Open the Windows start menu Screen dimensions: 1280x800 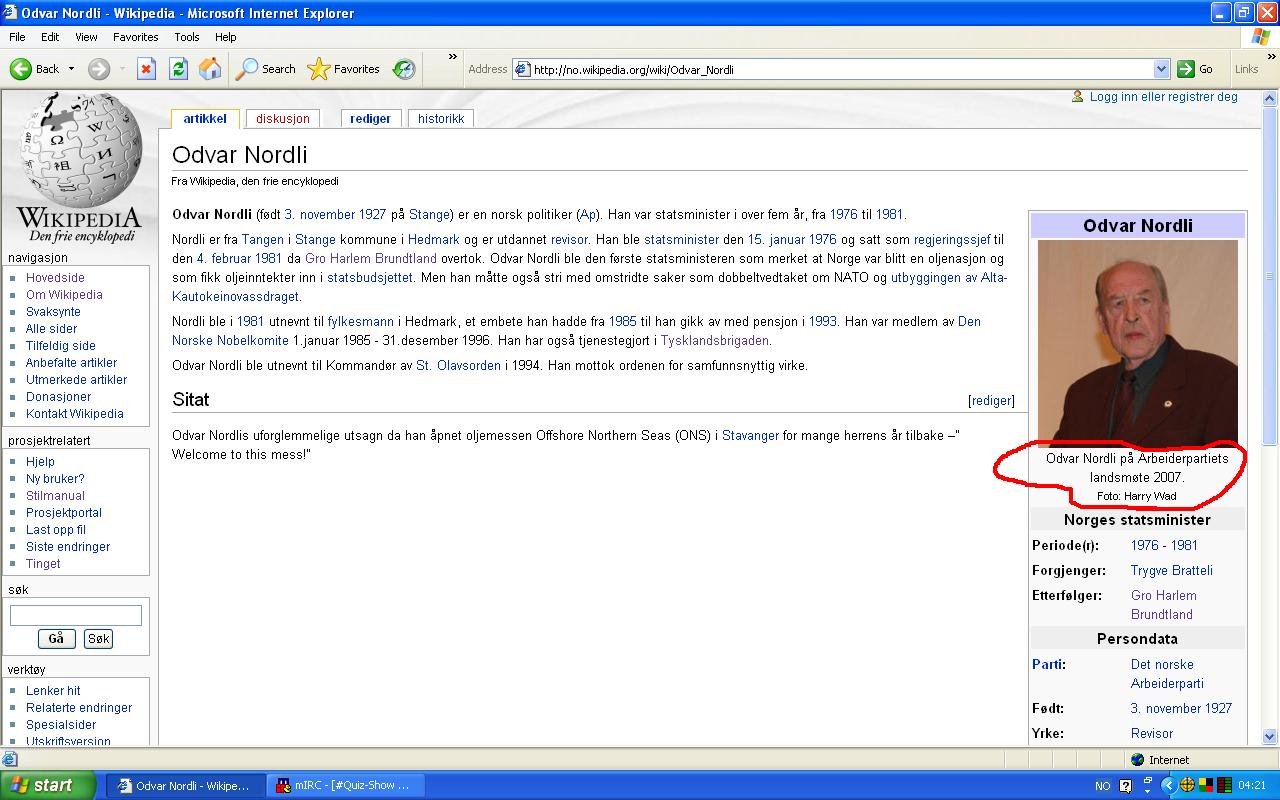pyautogui.click(x=48, y=785)
